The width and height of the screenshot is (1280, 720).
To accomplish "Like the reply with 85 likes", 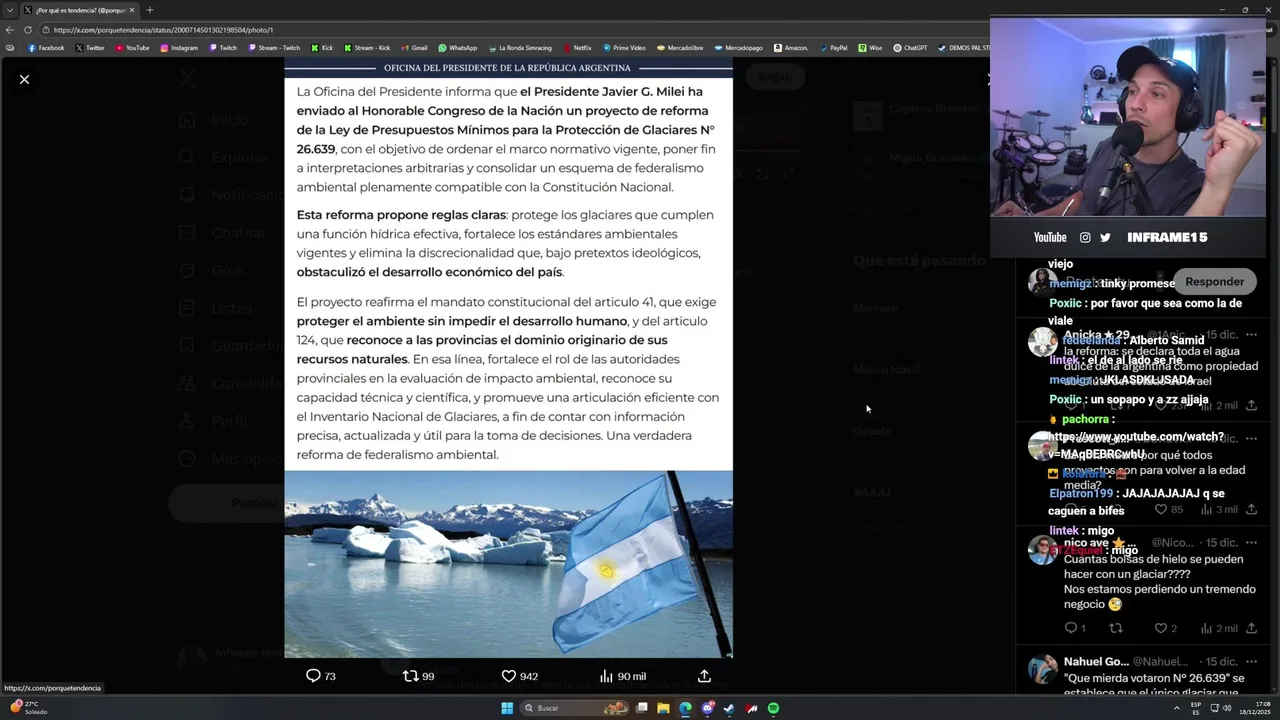I will 1169,510.
